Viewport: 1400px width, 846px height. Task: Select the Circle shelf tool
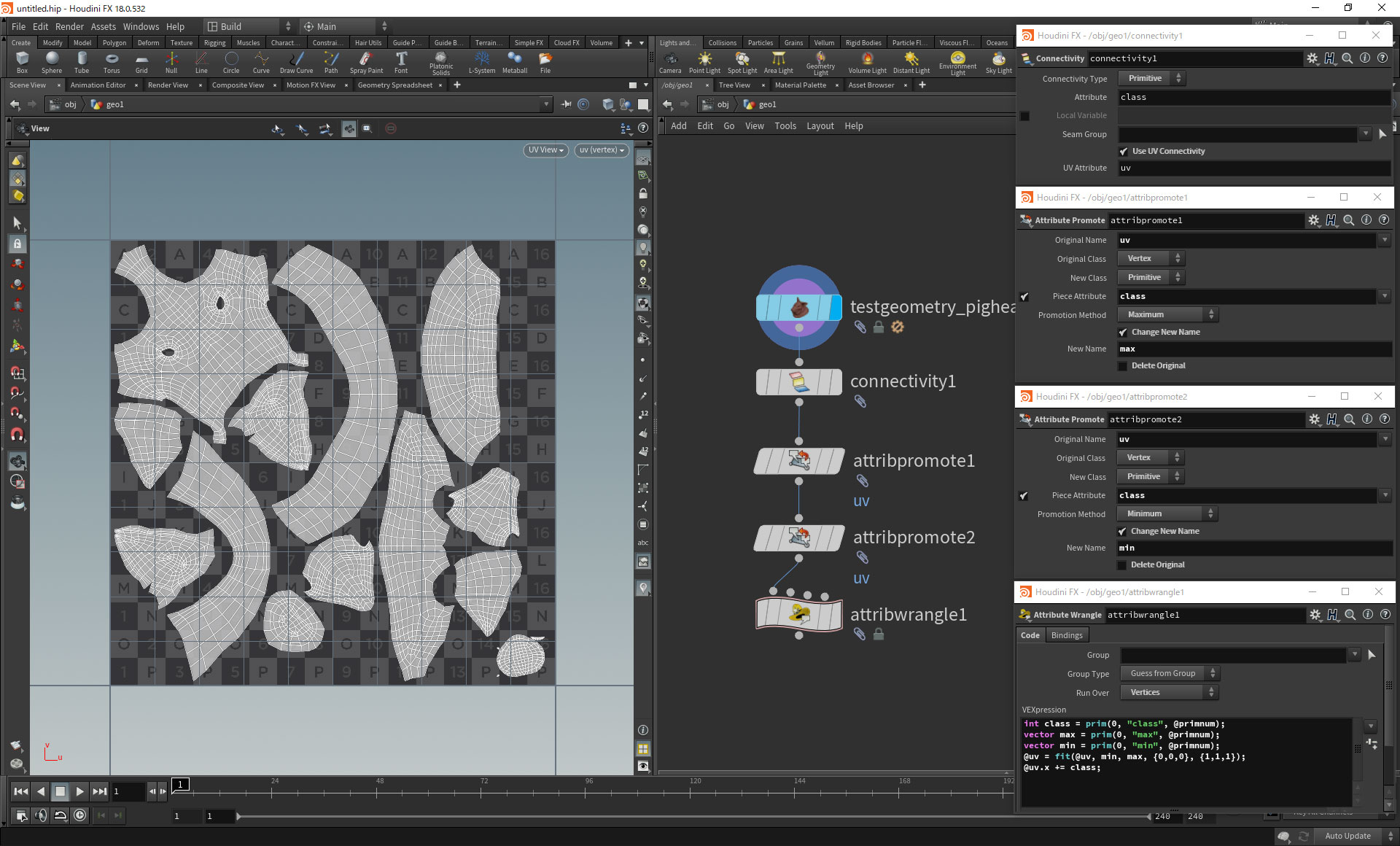(x=231, y=62)
